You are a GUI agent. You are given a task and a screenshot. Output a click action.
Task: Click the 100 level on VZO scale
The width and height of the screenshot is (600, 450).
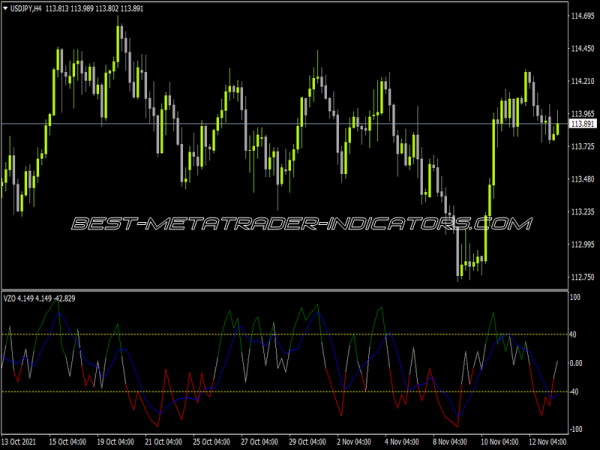tap(575, 298)
